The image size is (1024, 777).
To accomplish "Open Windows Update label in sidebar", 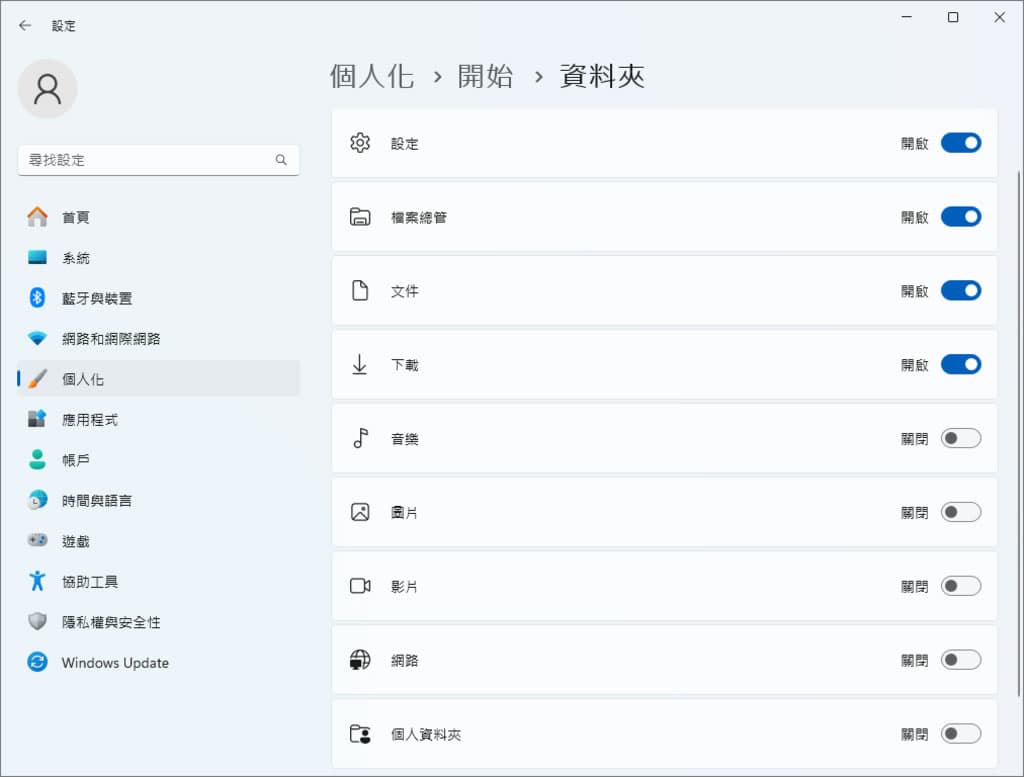I will click(x=115, y=663).
